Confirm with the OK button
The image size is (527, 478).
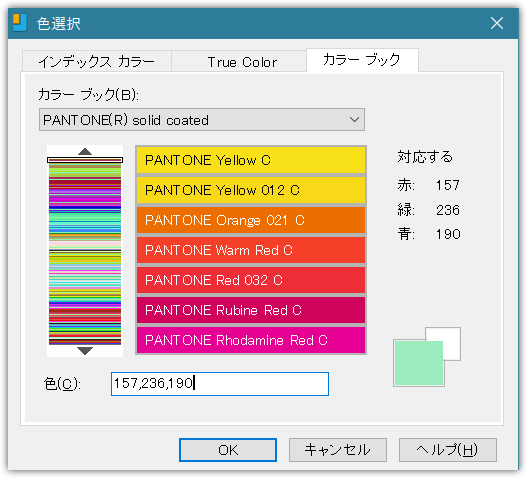click(x=228, y=450)
